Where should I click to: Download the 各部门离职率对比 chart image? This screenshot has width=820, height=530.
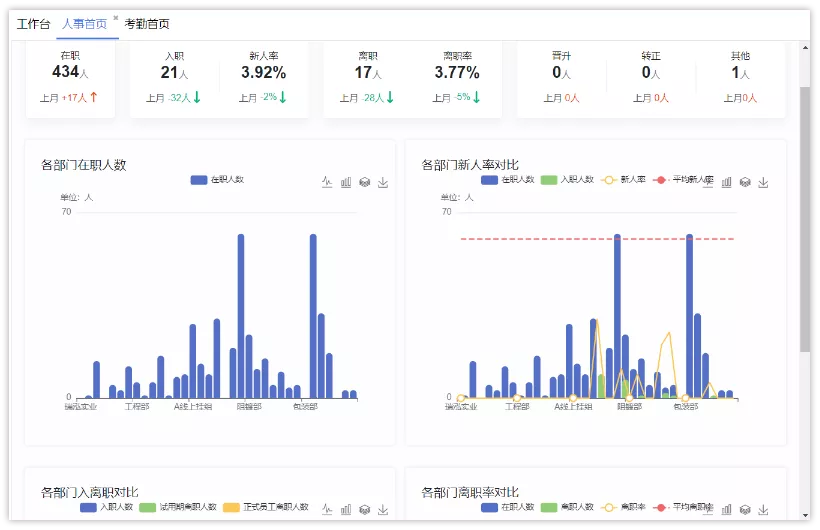click(764, 509)
